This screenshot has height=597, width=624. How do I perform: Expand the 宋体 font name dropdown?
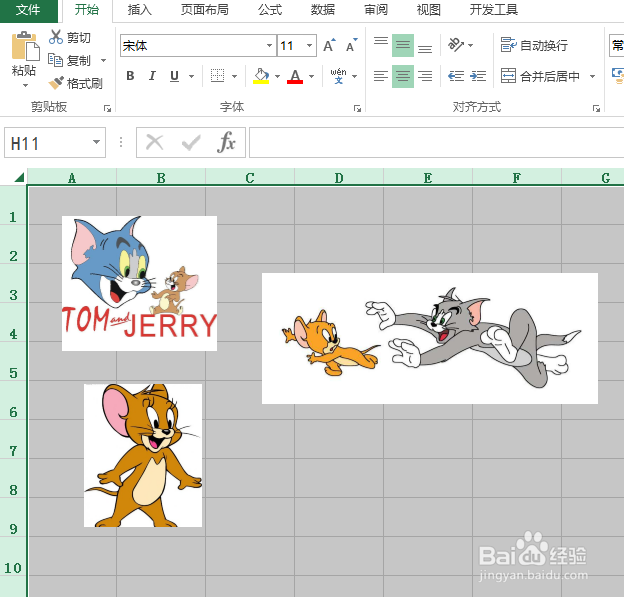tap(269, 45)
